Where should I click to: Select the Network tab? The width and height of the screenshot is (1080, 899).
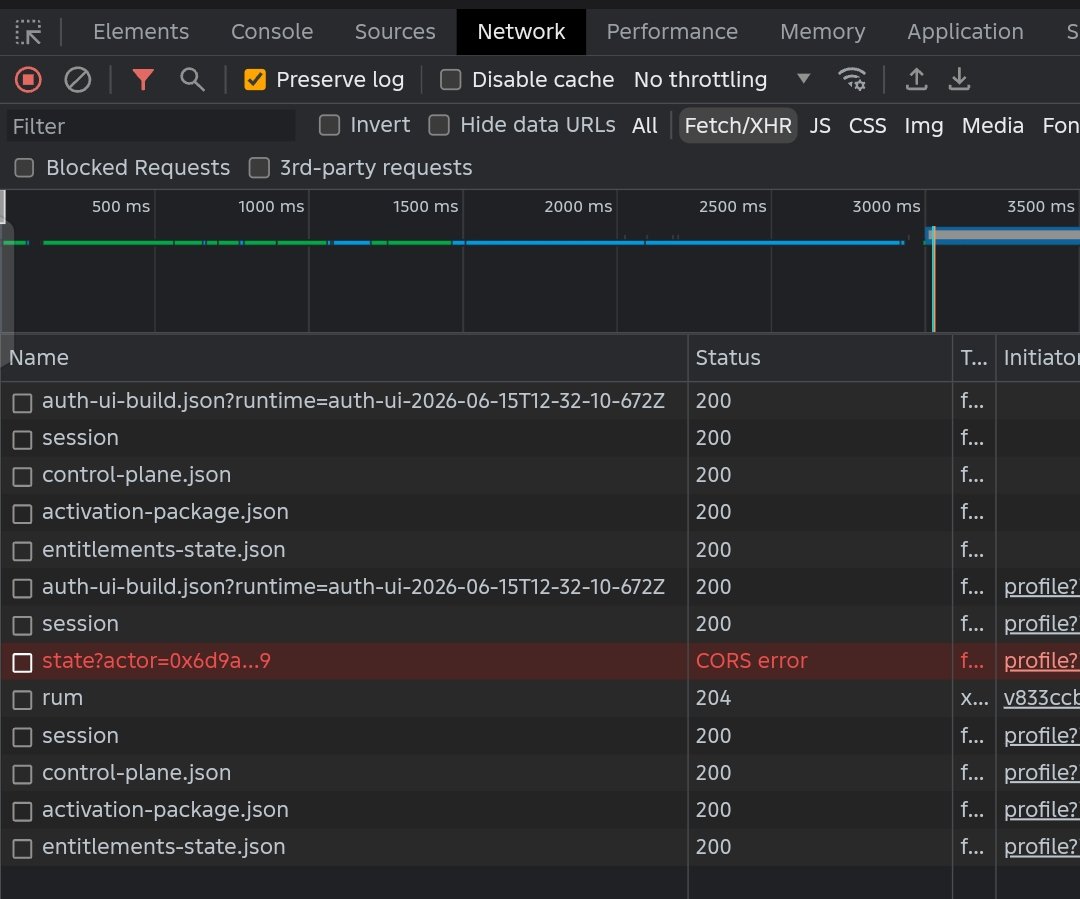pyautogui.click(x=521, y=32)
